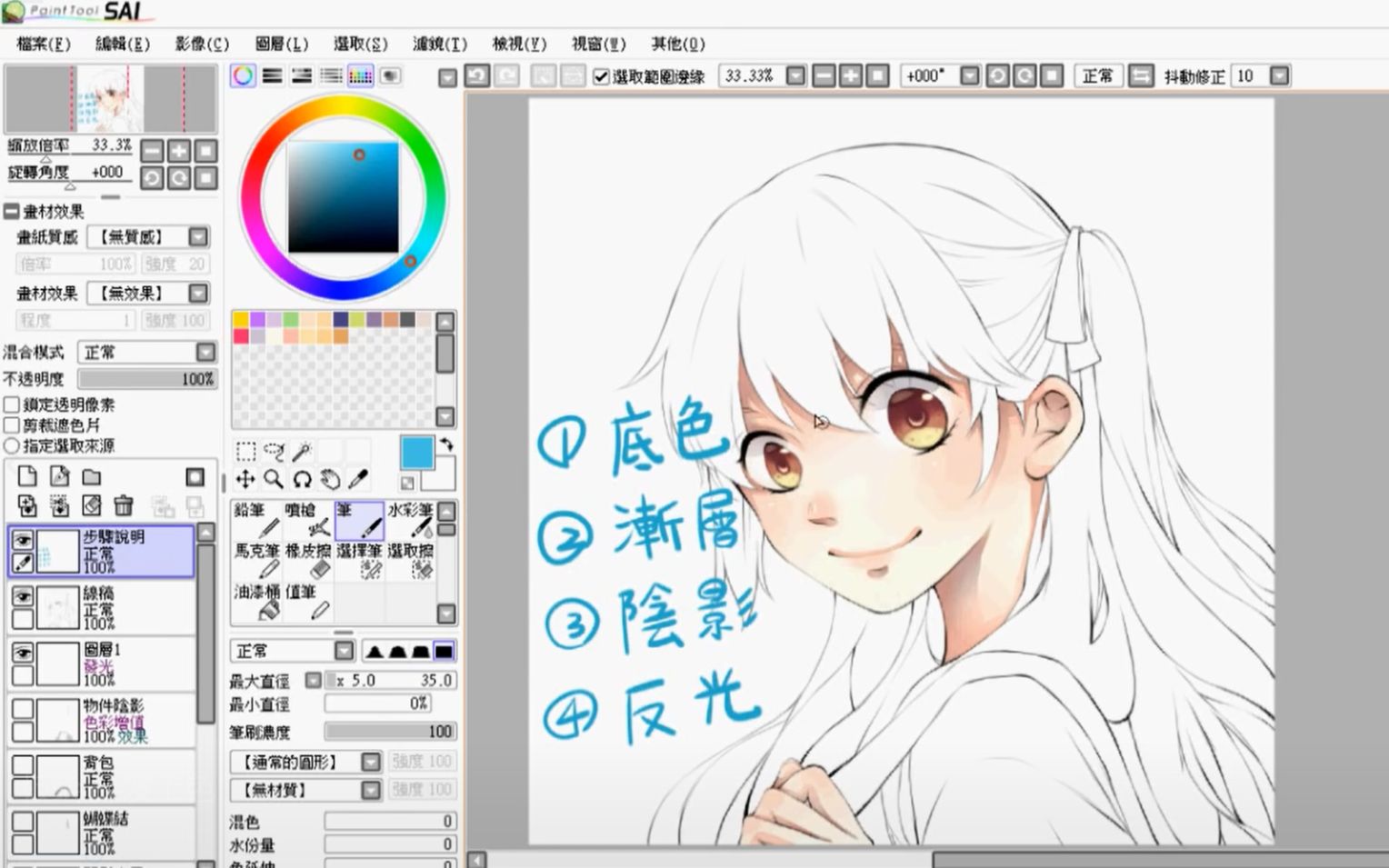Open the 圖層 layer menu
The height and width of the screenshot is (868, 1389).
(282, 44)
